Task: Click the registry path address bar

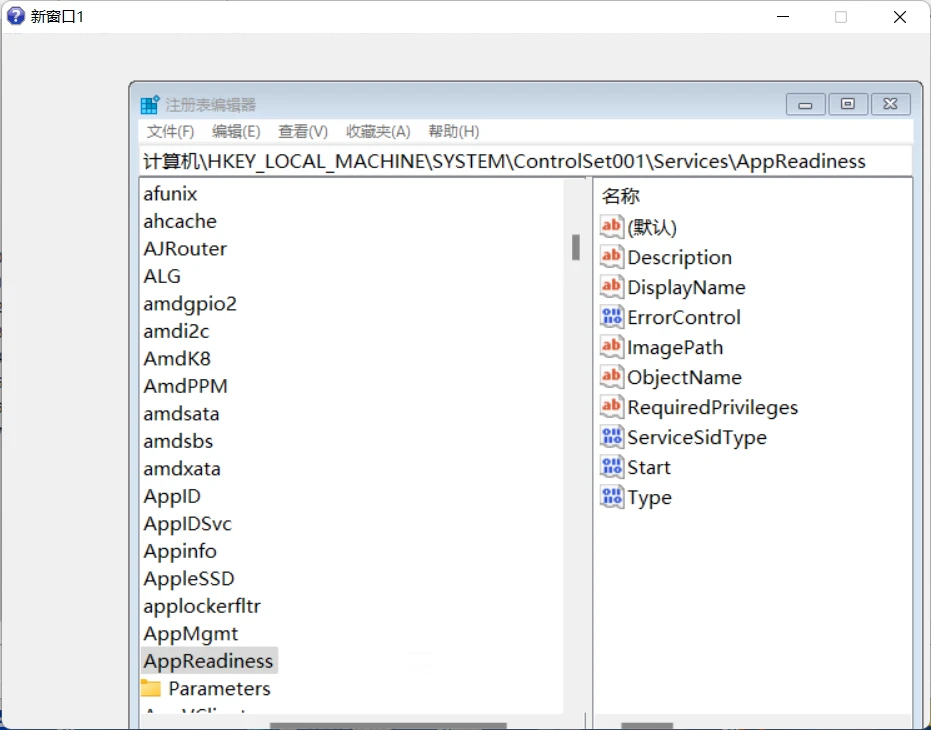Action: (525, 161)
